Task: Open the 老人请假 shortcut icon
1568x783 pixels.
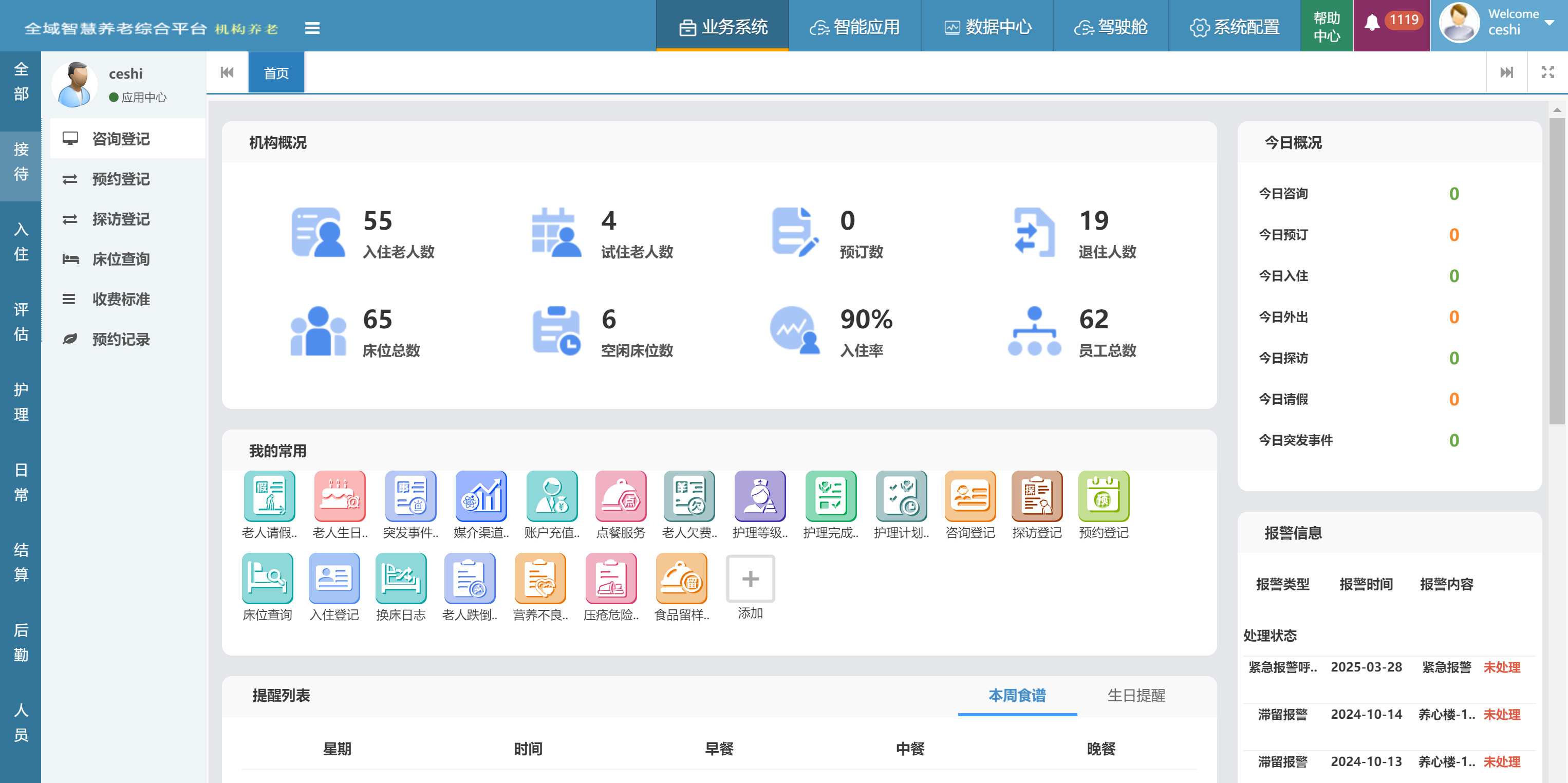Action: 269,496
